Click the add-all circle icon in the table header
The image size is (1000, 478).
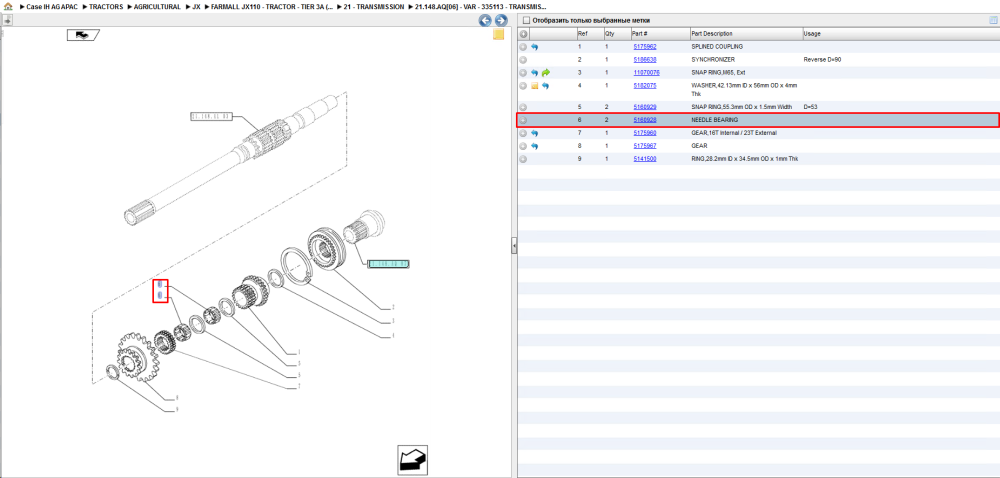pyautogui.click(x=523, y=34)
